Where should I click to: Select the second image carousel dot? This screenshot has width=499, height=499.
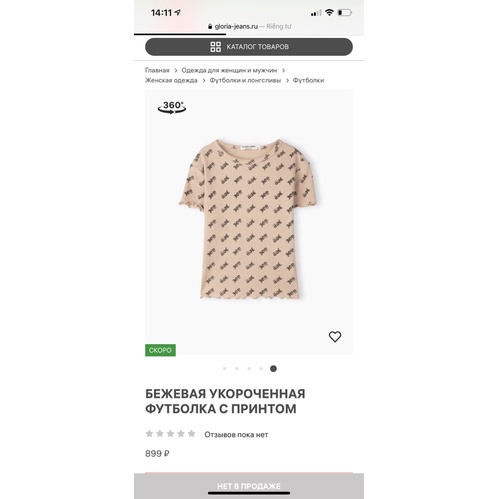point(237,369)
